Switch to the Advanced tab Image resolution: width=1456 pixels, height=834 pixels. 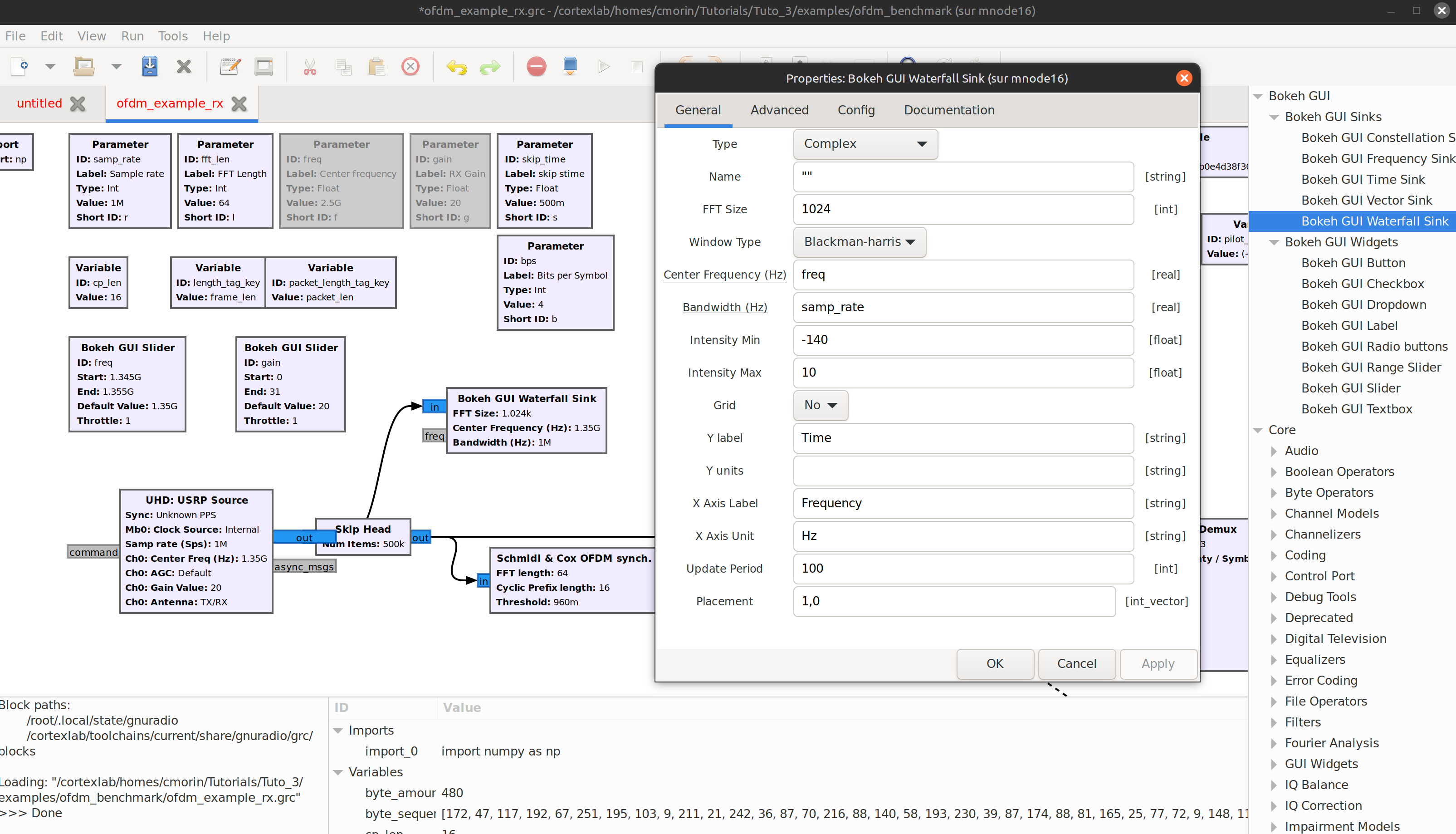coord(779,110)
